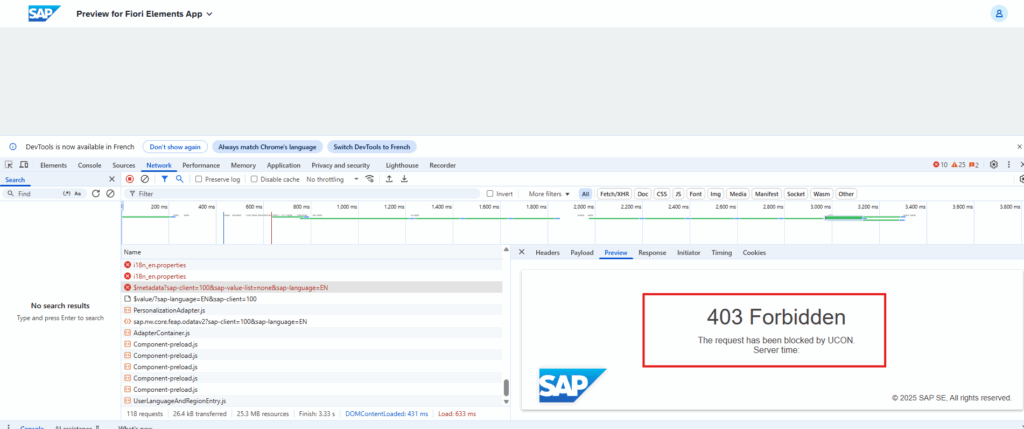
Task: Open DevTools settings gear
Action: pos(993,165)
